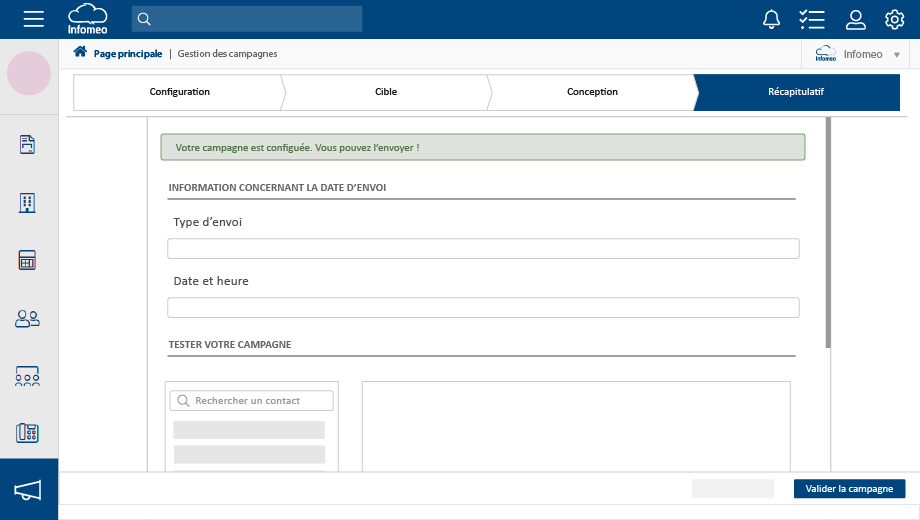Go to the Configuration step

pos(179,92)
